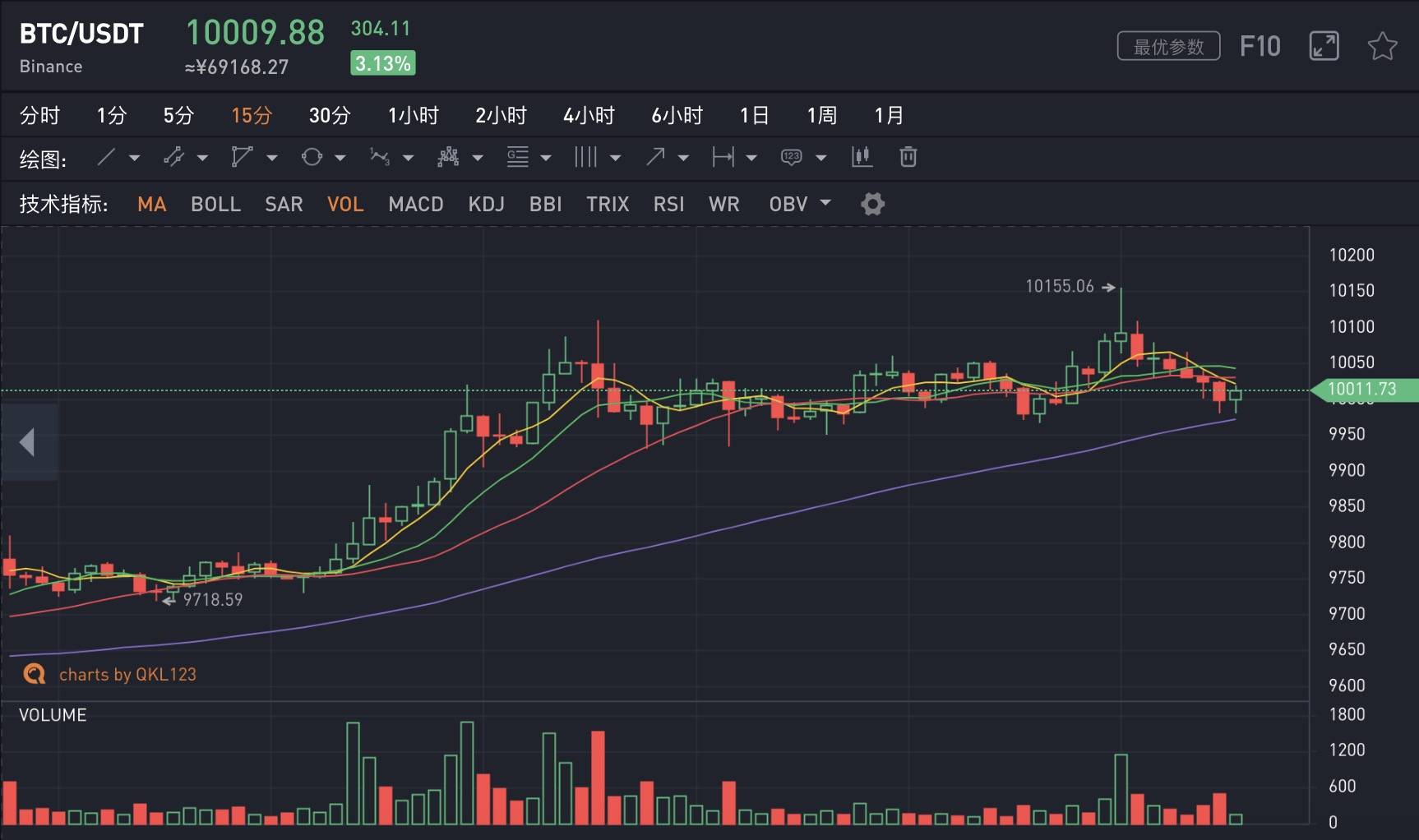Viewport: 1419px width, 840px height.
Task: Delete drawings with the trash icon
Action: click(x=908, y=156)
